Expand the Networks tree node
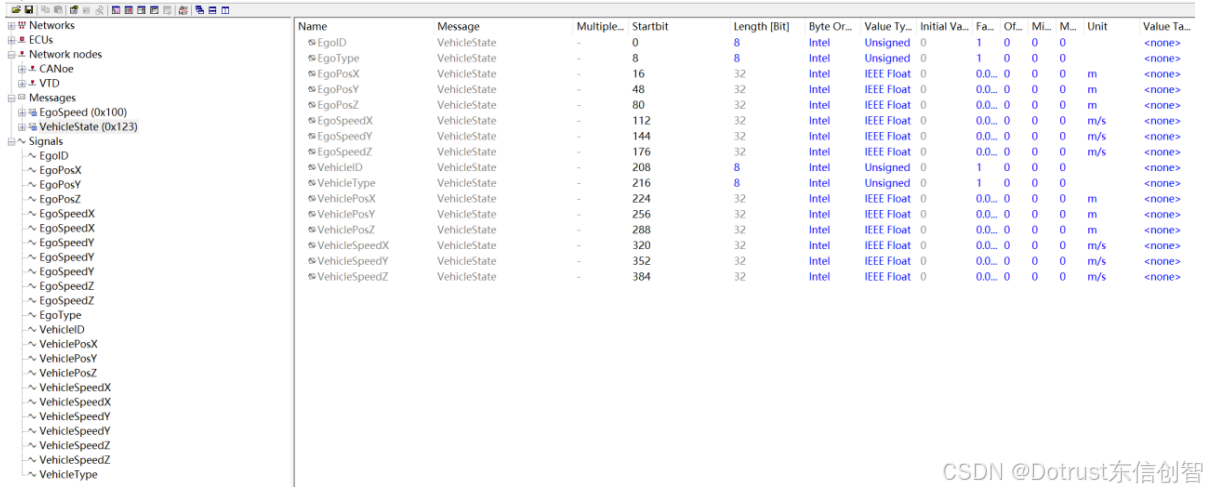Screen dimensions: 1207x491 (x=11, y=26)
